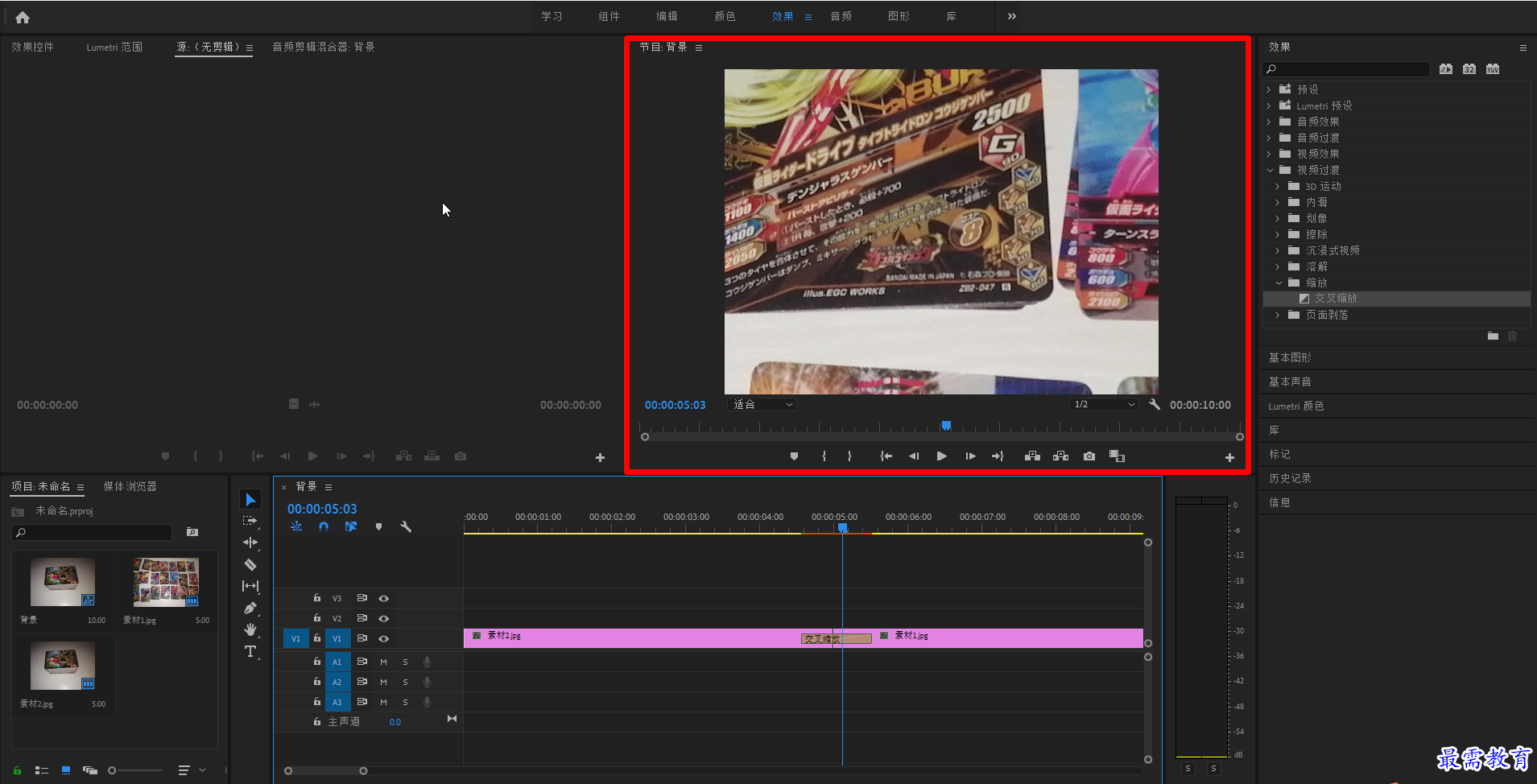Toggle lock on track V1
Screen dimensions: 1537x784
tap(317, 638)
